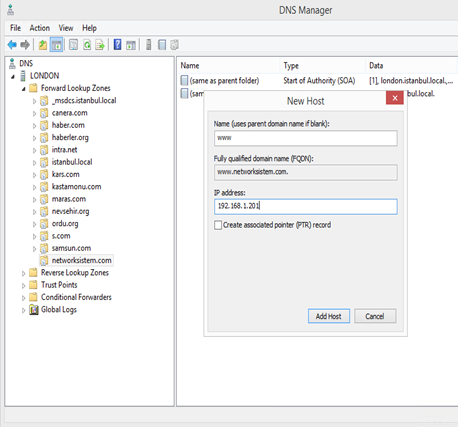Select the kars.com zone

[x=66, y=174]
